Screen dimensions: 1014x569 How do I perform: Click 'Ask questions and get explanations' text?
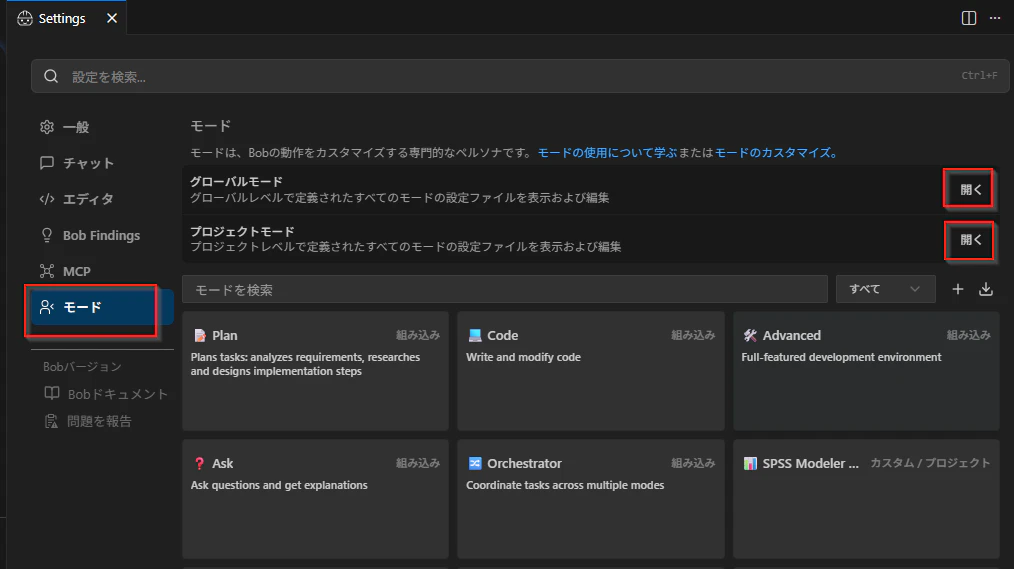[x=279, y=485]
